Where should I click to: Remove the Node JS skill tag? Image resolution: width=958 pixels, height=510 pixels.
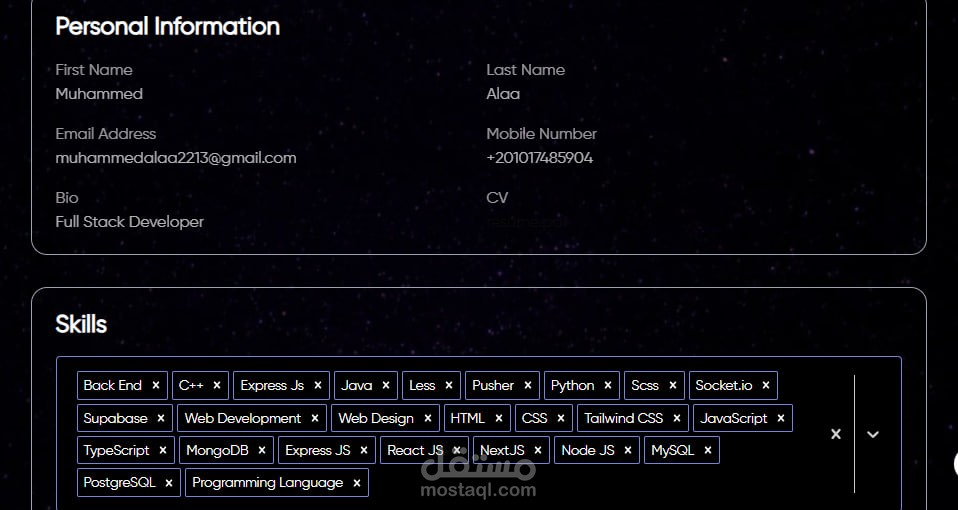(x=627, y=450)
